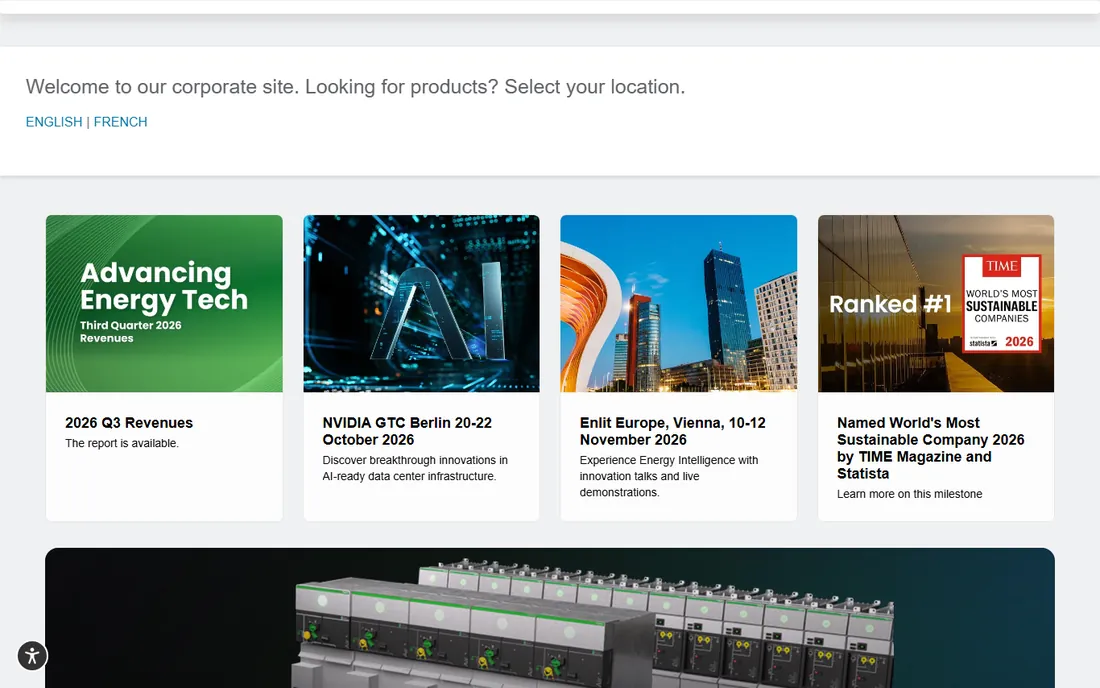Viewport: 1100px width, 688px height.
Task: Open Enlit Europe, Vienna heading
Action: [672, 431]
